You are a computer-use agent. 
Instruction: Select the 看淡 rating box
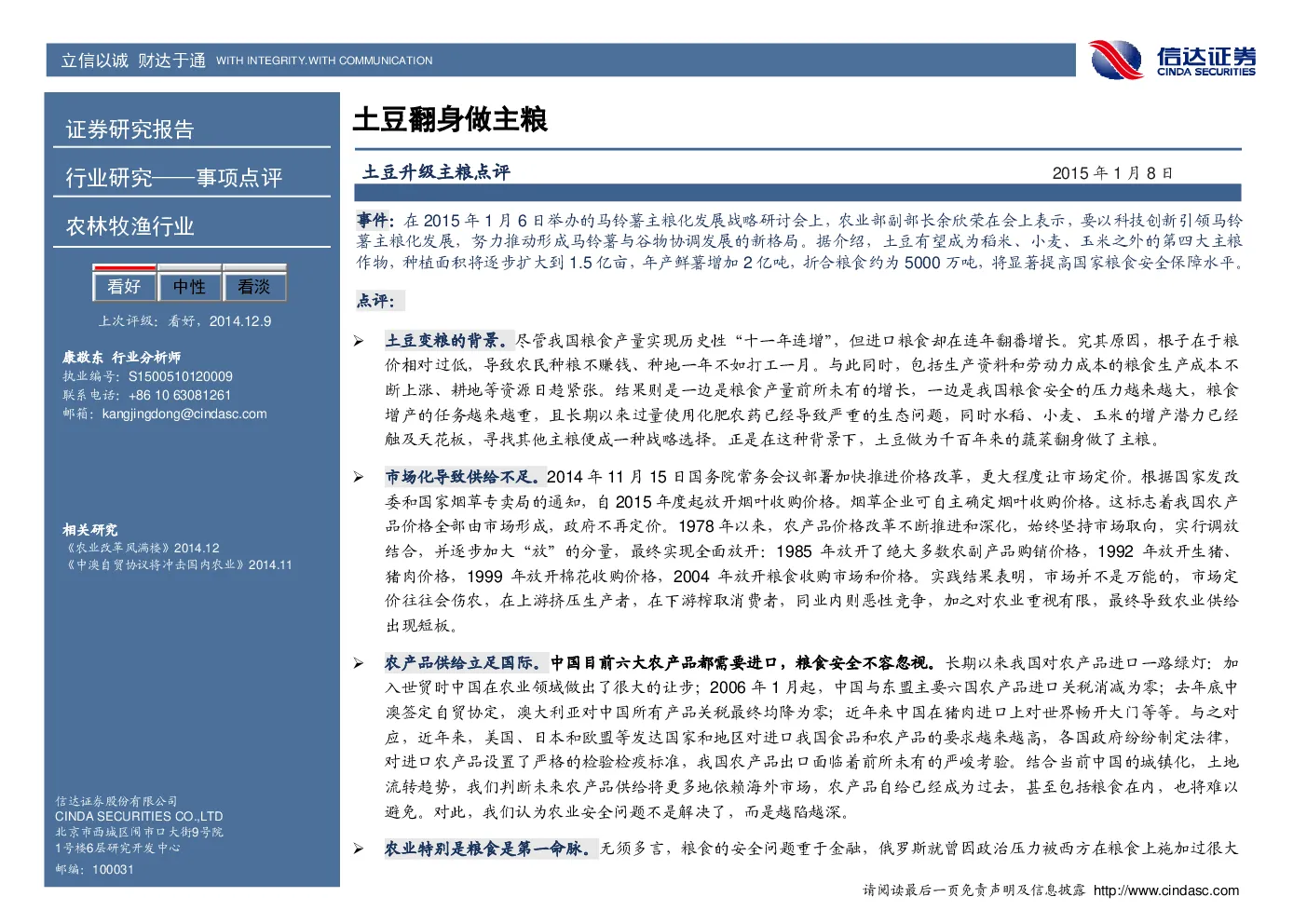click(x=253, y=284)
